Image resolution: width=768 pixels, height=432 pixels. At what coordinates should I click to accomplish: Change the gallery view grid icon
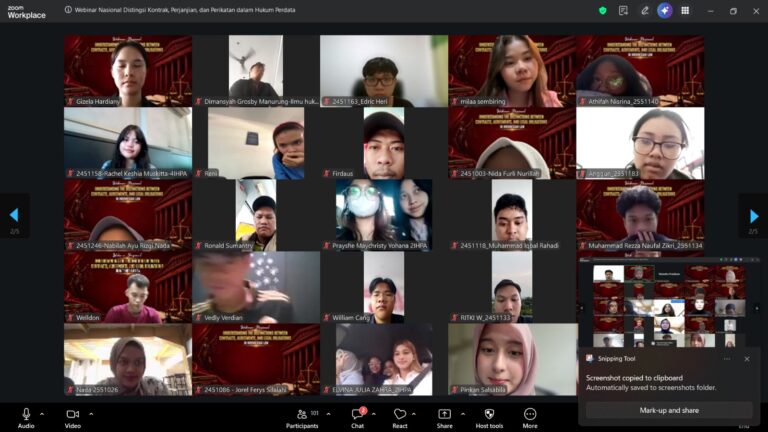[x=685, y=10]
